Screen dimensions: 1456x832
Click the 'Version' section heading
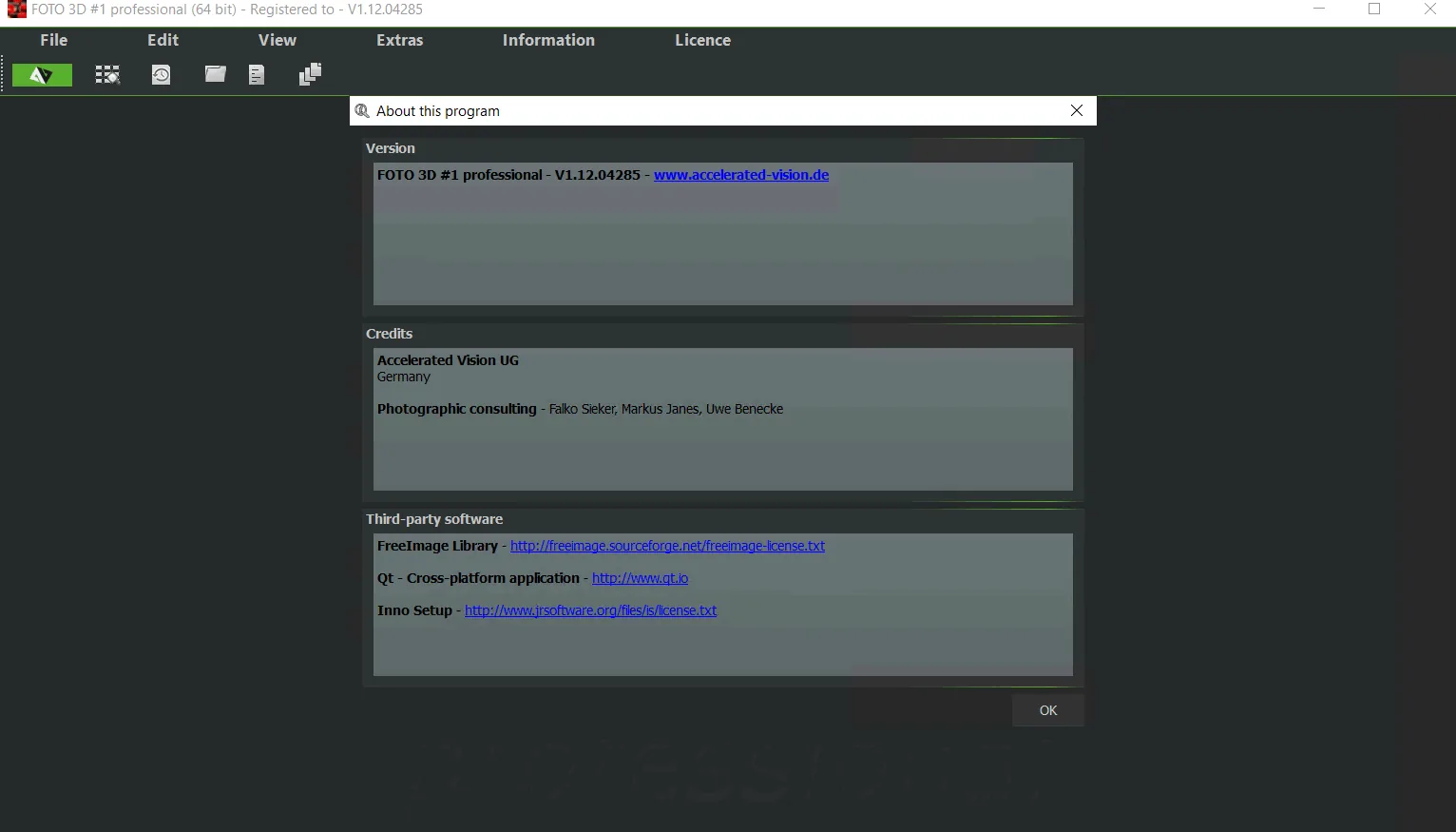(391, 148)
